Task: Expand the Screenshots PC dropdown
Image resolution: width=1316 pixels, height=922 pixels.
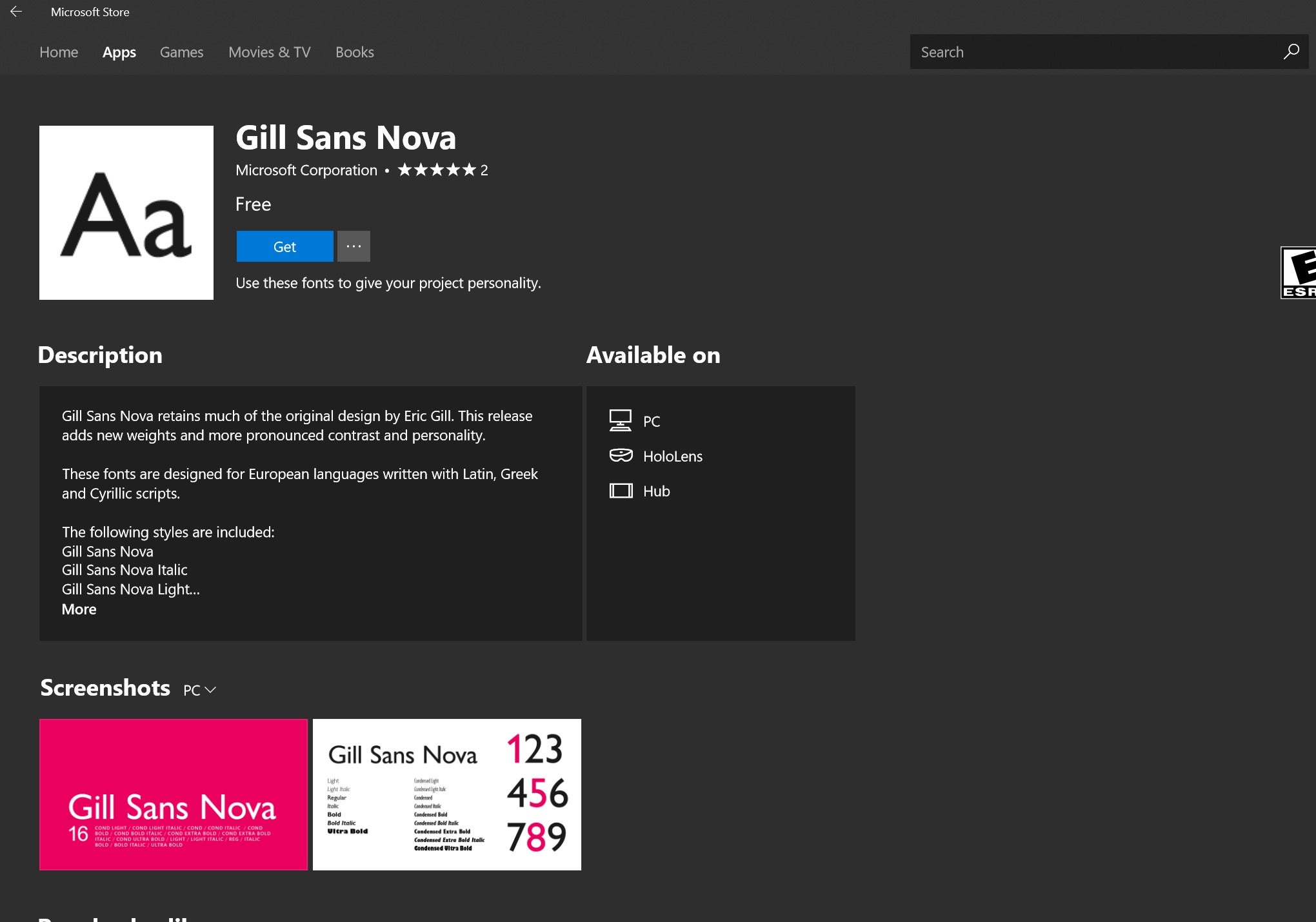Action: point(199,690)
